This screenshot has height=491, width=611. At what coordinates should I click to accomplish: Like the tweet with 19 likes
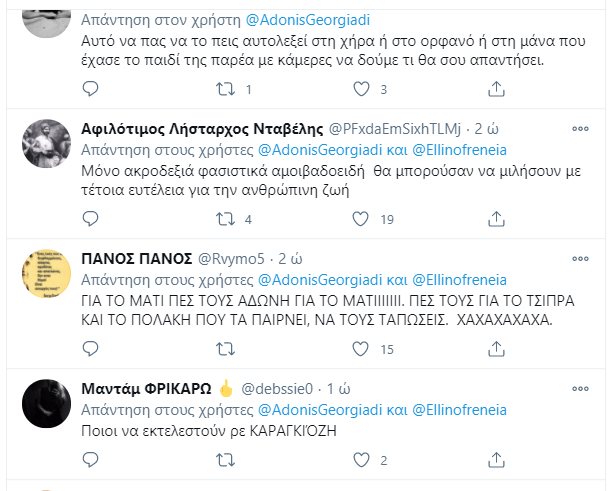click(360, 219)
